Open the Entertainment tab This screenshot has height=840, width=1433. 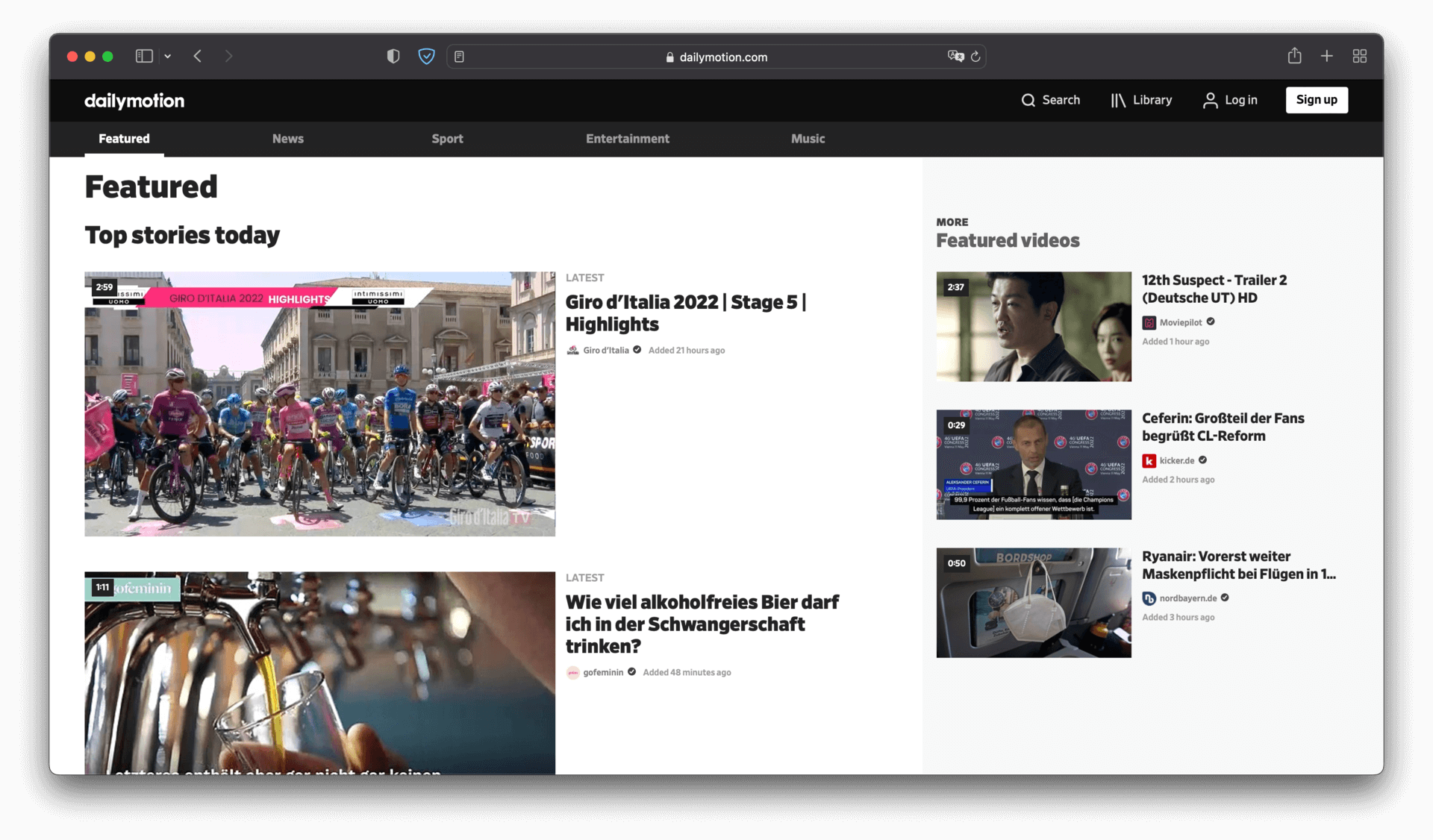pos(627,139)
